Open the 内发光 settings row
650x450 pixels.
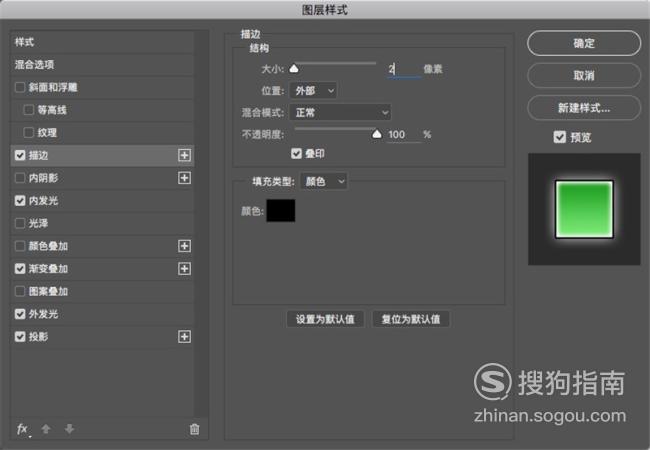click(102, 201)
